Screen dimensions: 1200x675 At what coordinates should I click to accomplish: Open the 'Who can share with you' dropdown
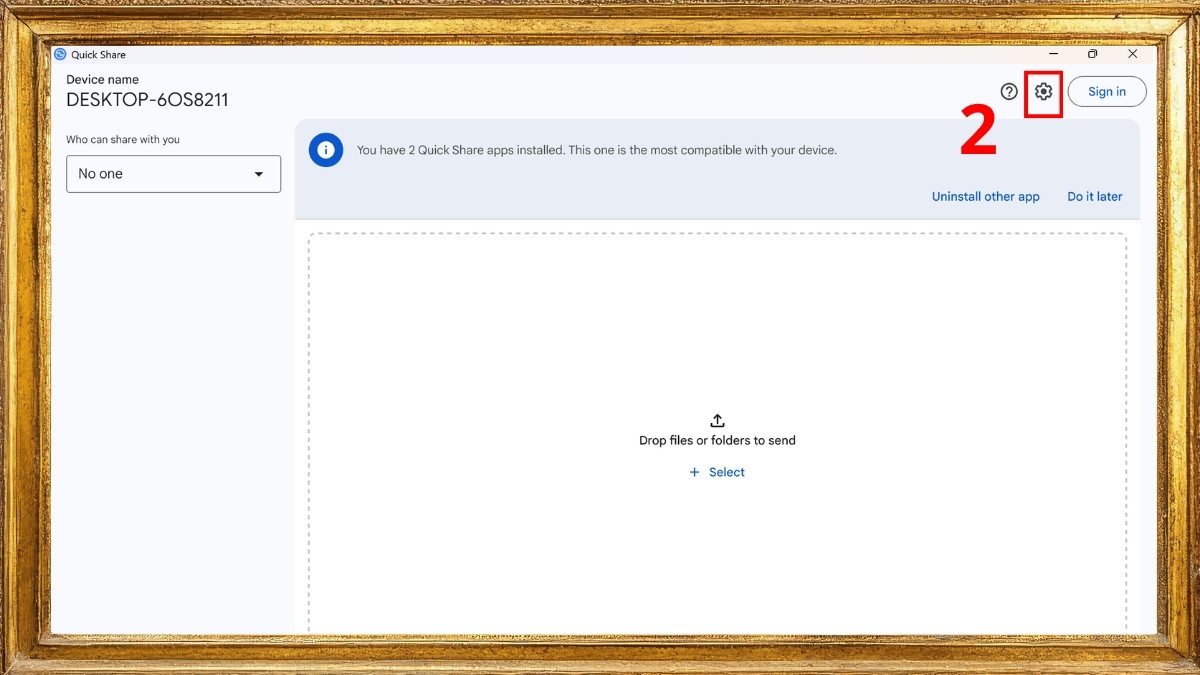173,174
